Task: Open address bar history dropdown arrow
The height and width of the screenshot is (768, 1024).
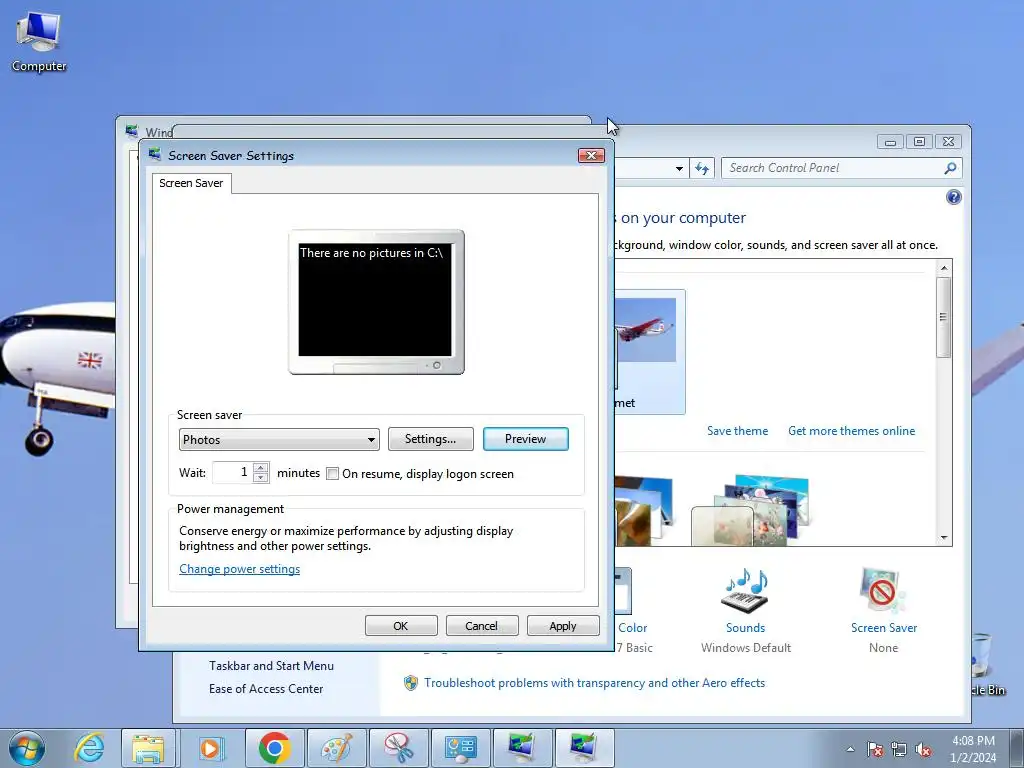Action: [679, 168]
